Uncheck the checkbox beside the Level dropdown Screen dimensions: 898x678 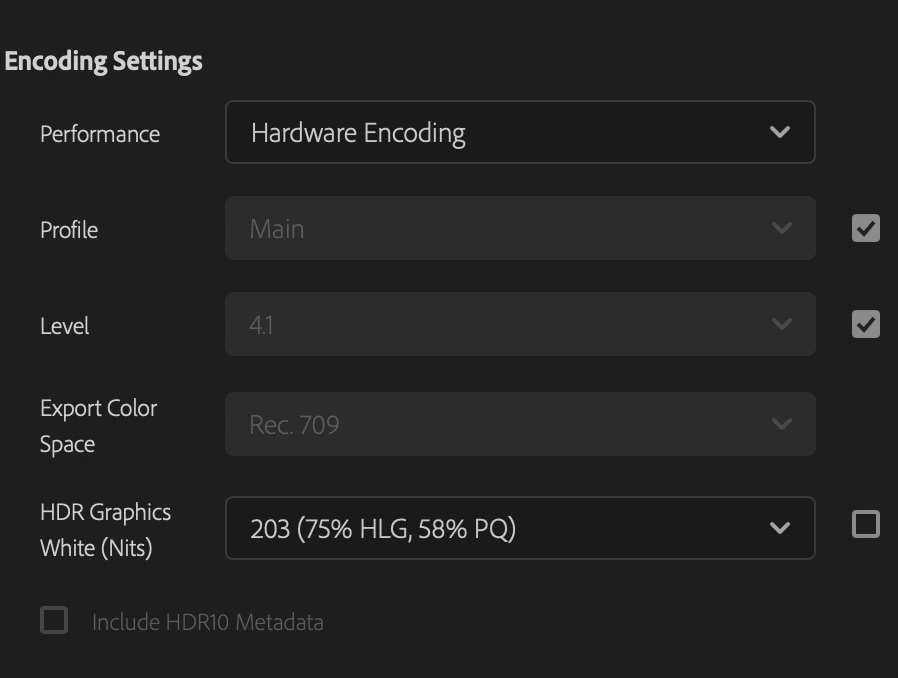pos(866,324)
